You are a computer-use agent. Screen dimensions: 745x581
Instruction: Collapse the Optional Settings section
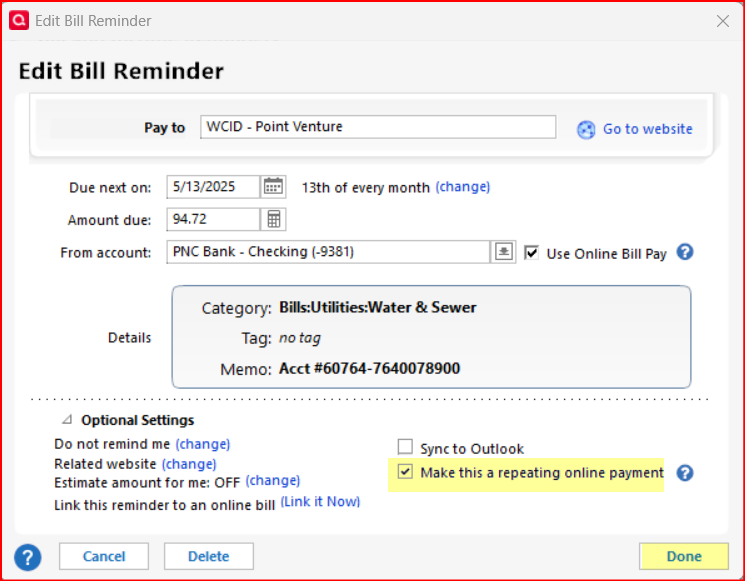[67, 420]
